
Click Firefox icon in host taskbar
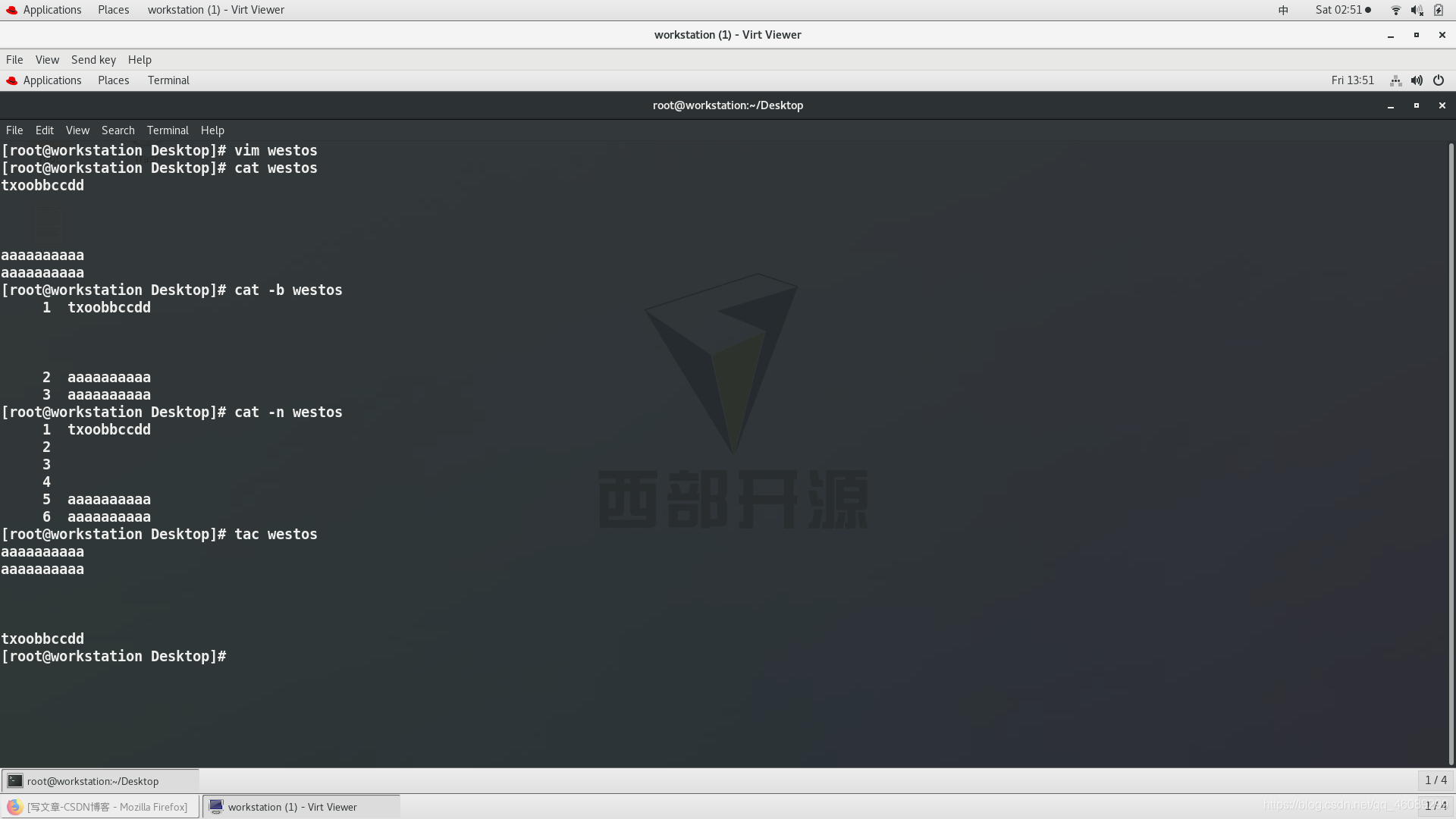coord(14,807)
